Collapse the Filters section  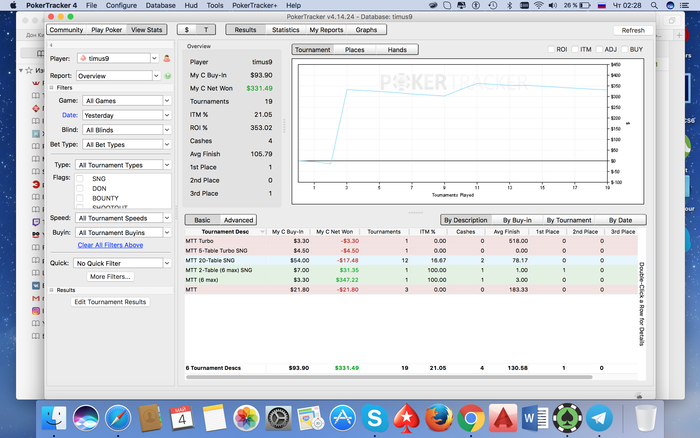[51, 88]
